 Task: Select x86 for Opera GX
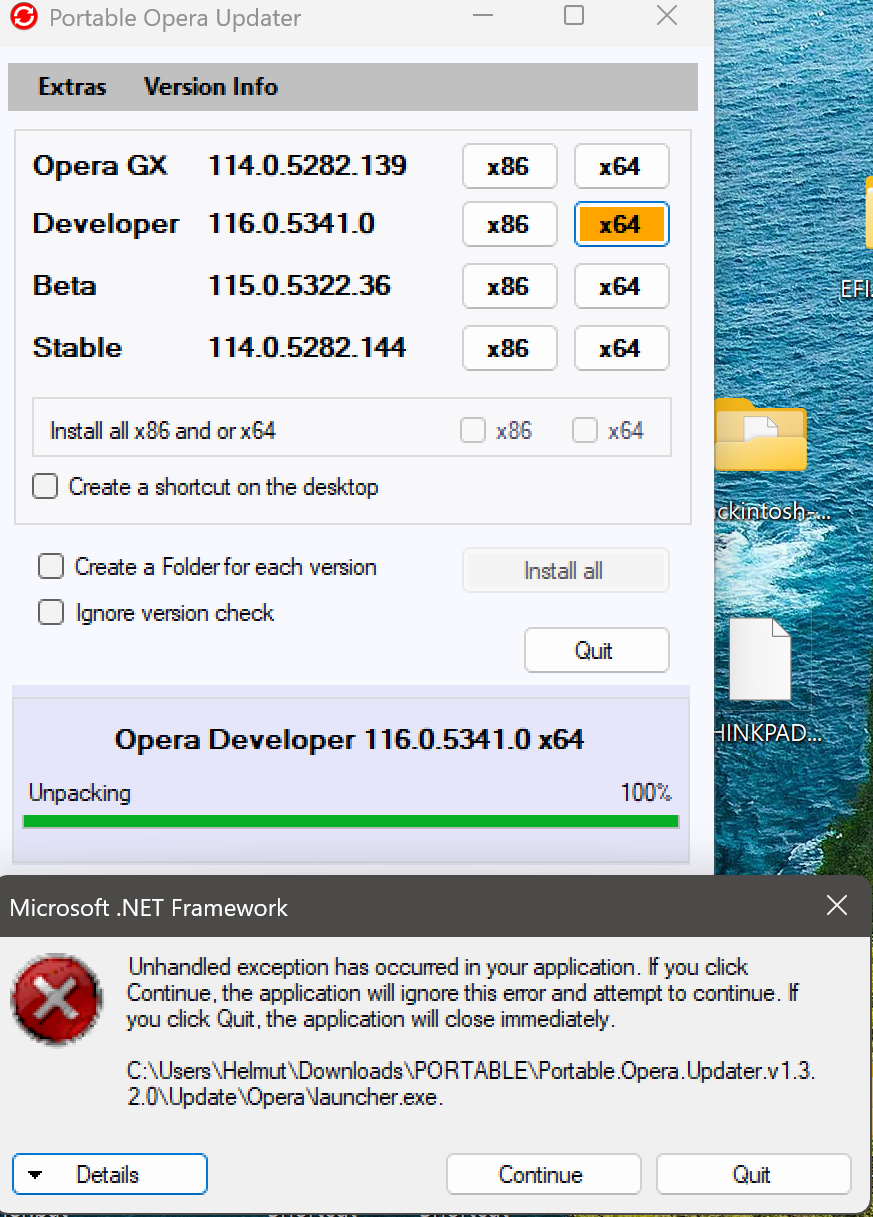[x=509, y=166]
